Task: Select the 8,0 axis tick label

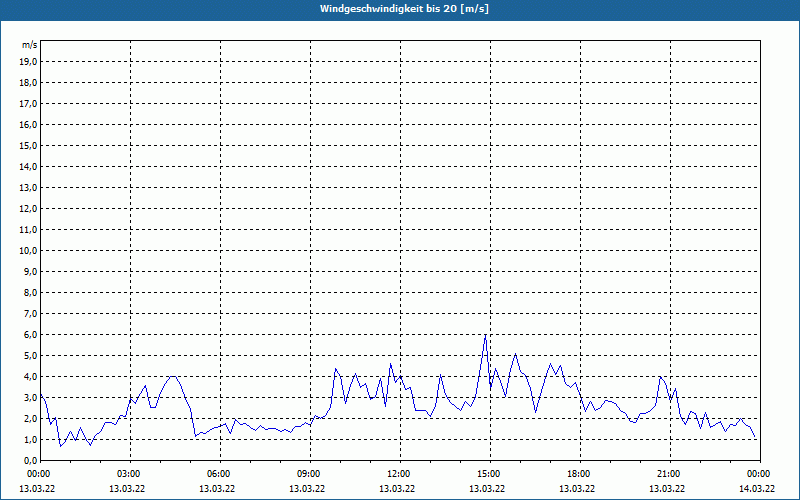Action: 31,292
